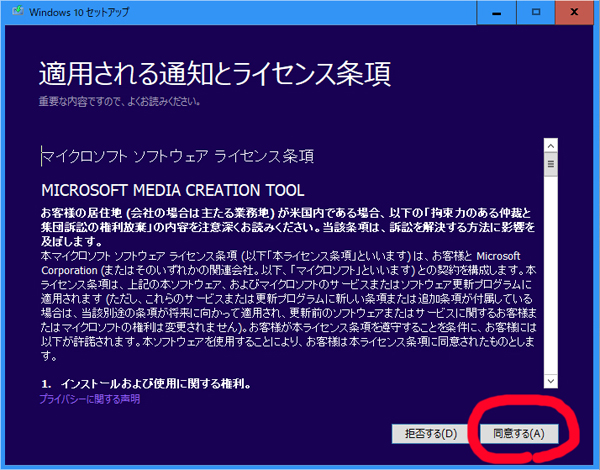Click the 拒否する(D) decline button
The image size is (600, 470).
[430, 434]
